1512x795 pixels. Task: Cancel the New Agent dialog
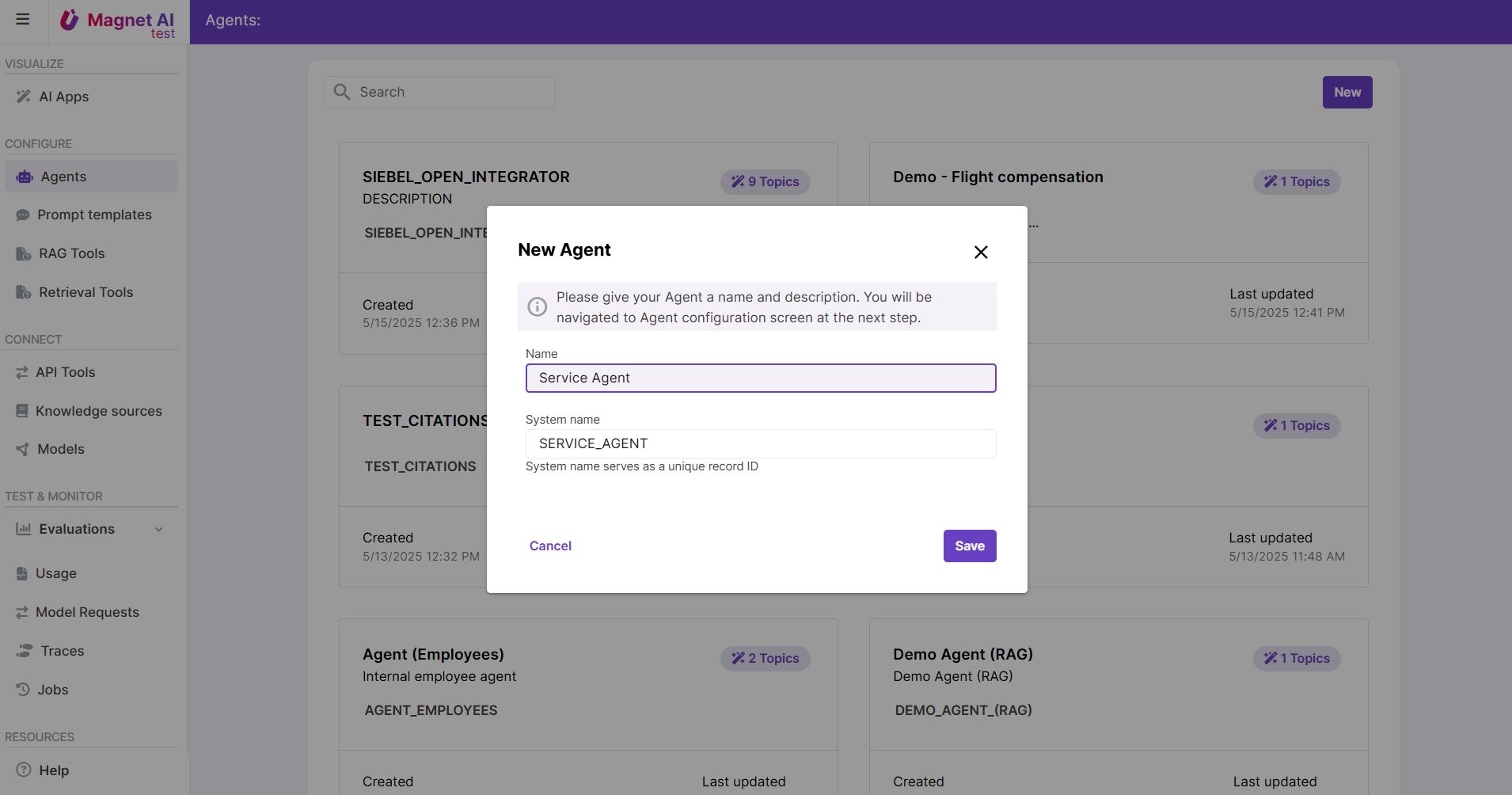(x=550, y=546)
